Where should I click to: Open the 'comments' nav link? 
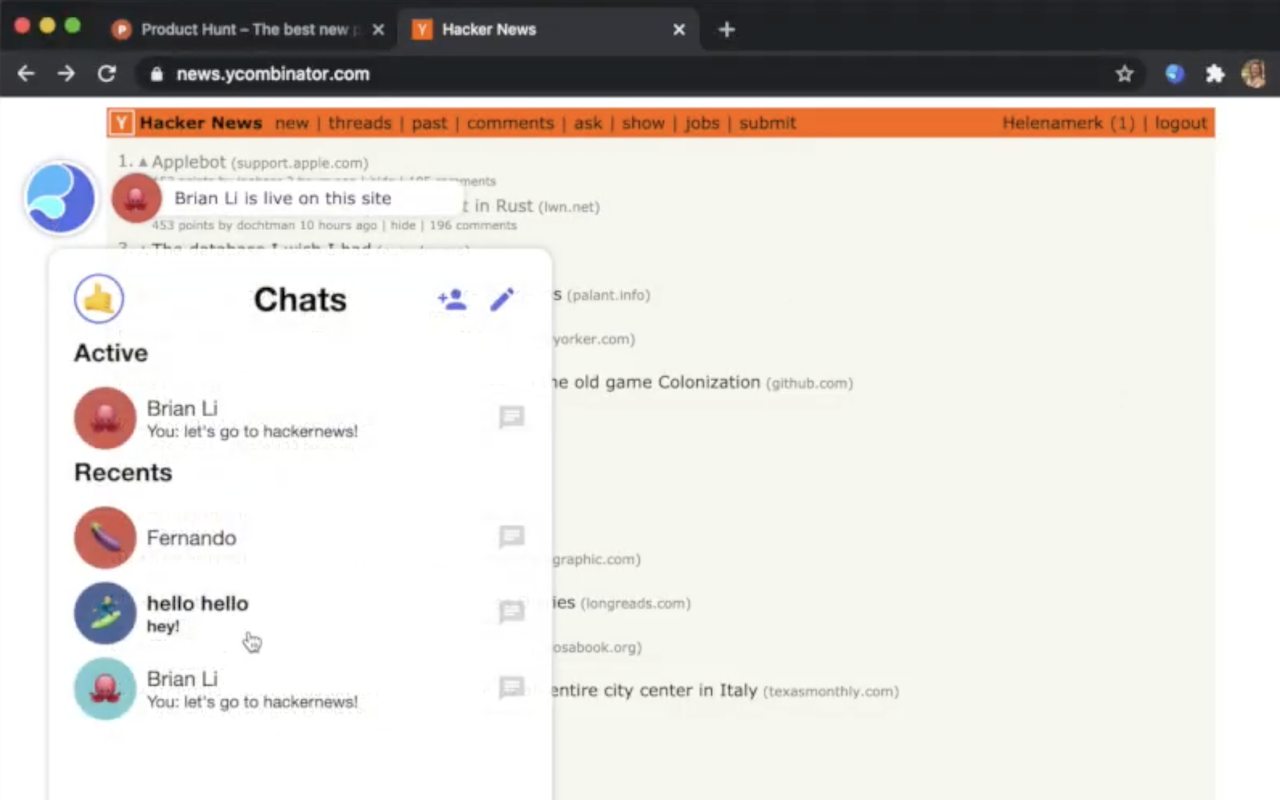pyautogui.click(x=510, y=123)
